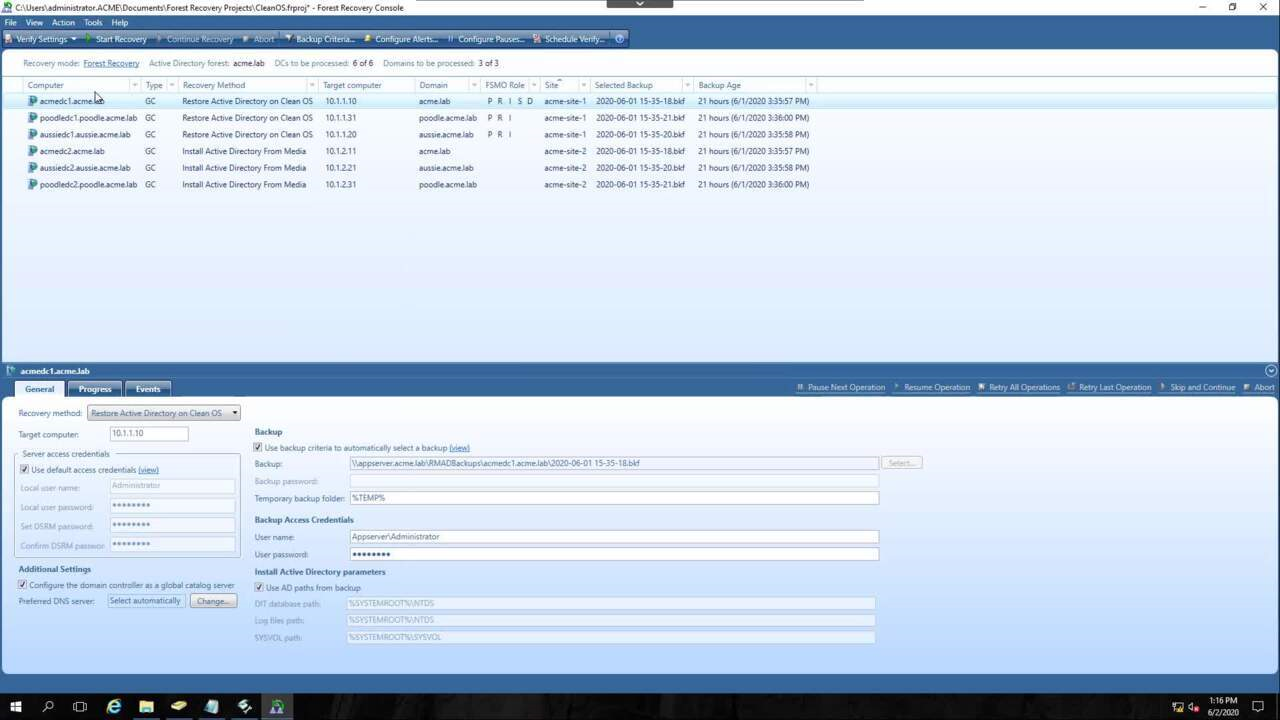The width and height of the screenshot is (1280, 720).
Task: Open Schedule Verify in the toolbar
Action: click(x=569, y=39)
